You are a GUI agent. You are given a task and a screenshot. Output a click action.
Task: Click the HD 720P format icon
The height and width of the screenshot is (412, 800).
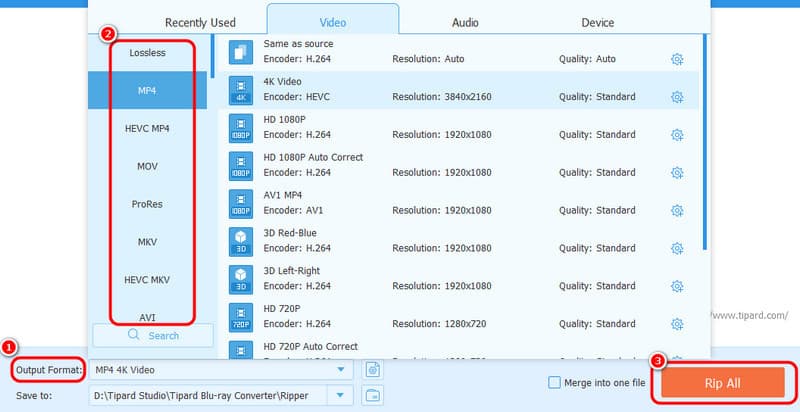click(x=241, y=317)
